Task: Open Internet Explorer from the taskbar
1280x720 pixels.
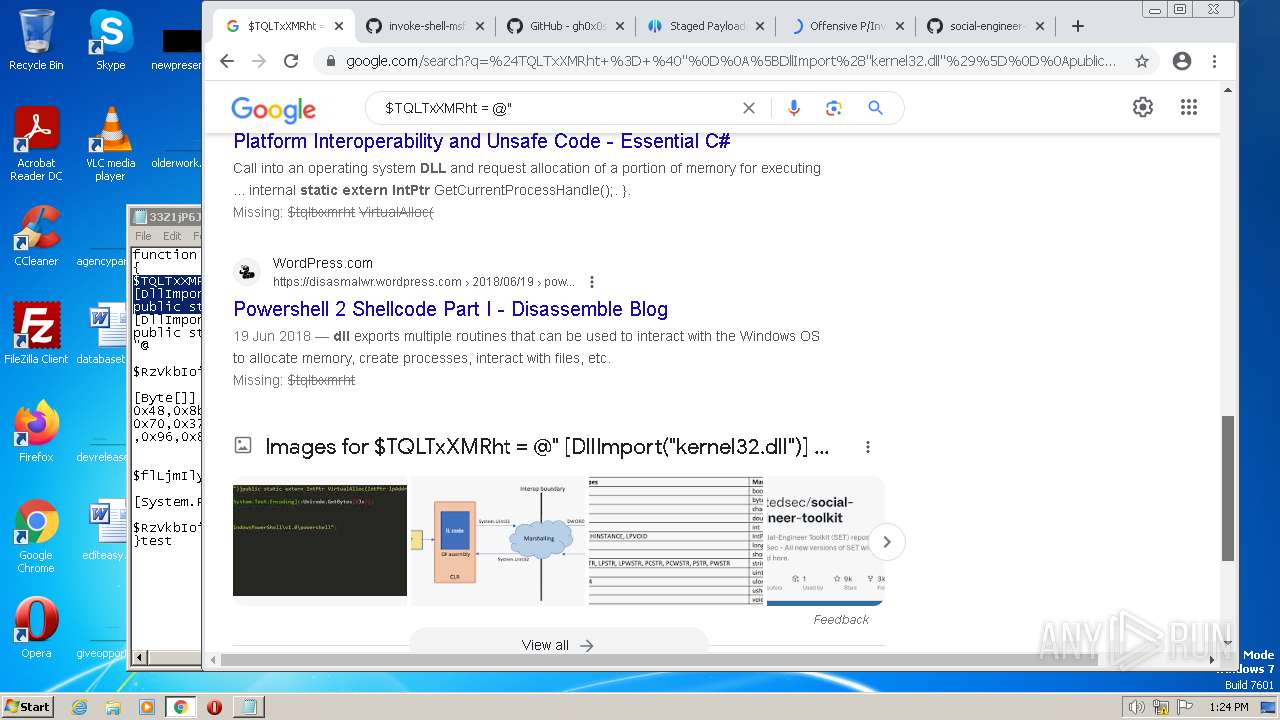Action: [79, 707]
